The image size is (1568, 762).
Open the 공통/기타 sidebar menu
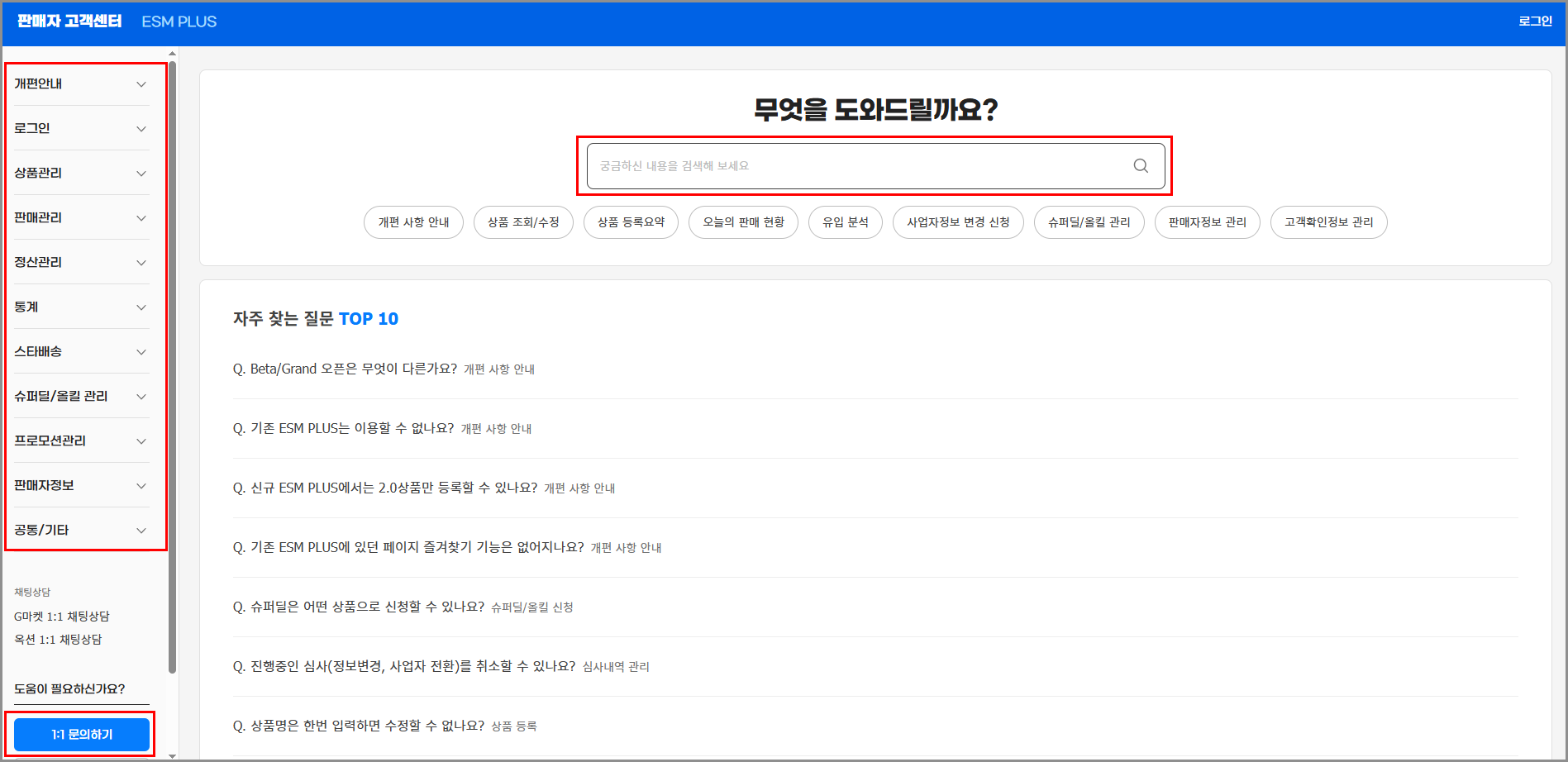[81, 530]
